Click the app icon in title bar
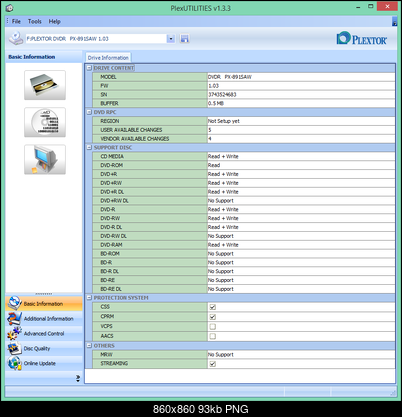This screenshot has height=417, width=402. pyautogui.click(x=9, y=8)
